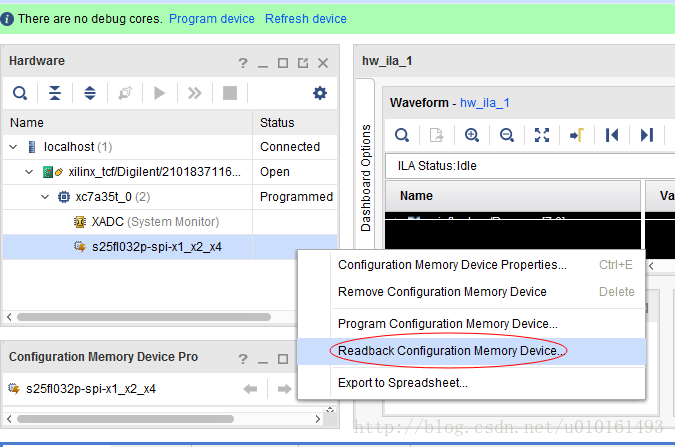Click the Connected status cell

coord(290,147)
